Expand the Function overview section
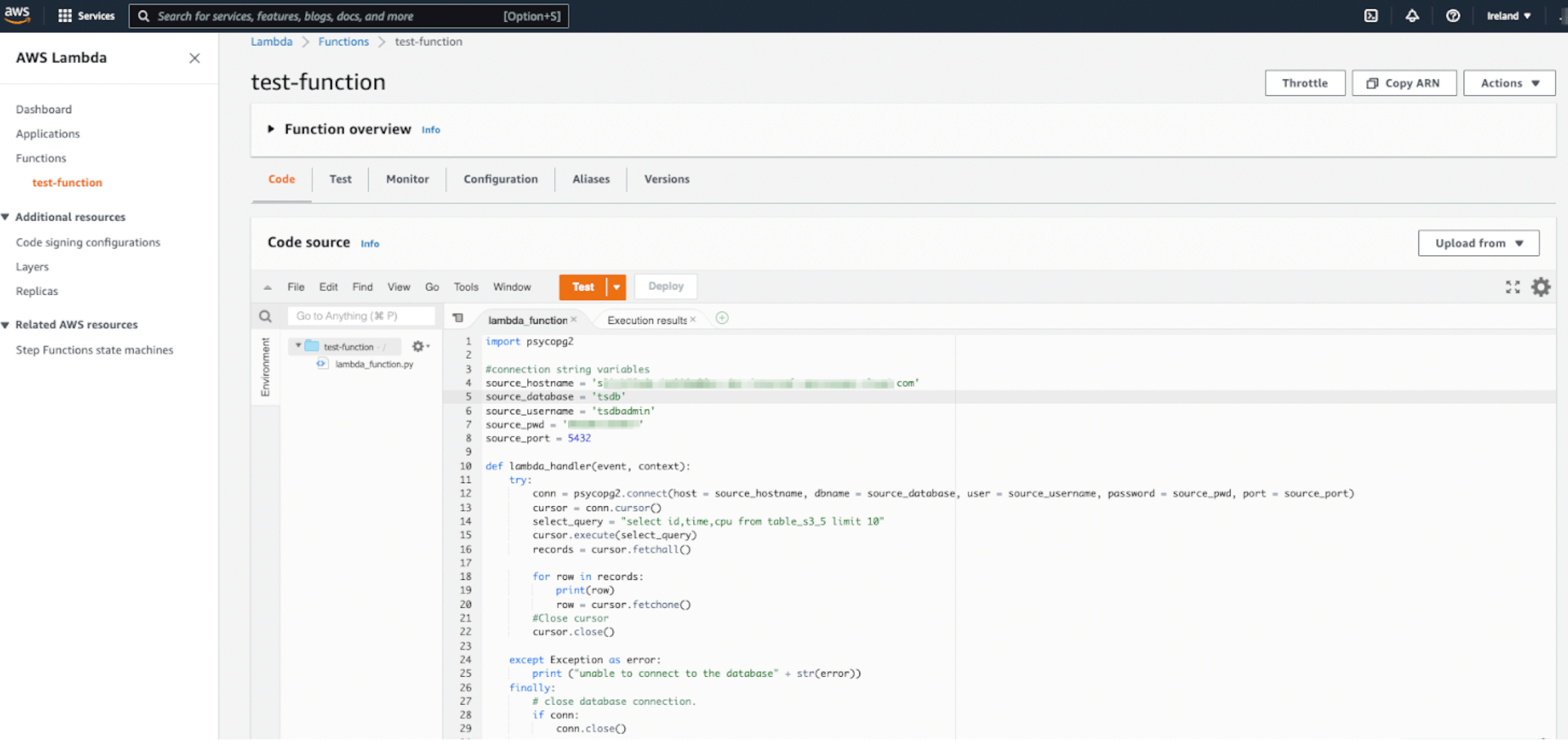Viewport: 1568px width, 740px height. (271, 129)
